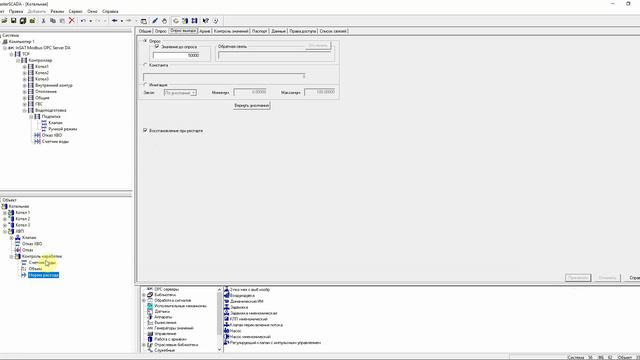The width and height of the screenshot is (640, 360).
Task: Toggle Восстановление при рестарте checkbox
Action: (145, 130)
